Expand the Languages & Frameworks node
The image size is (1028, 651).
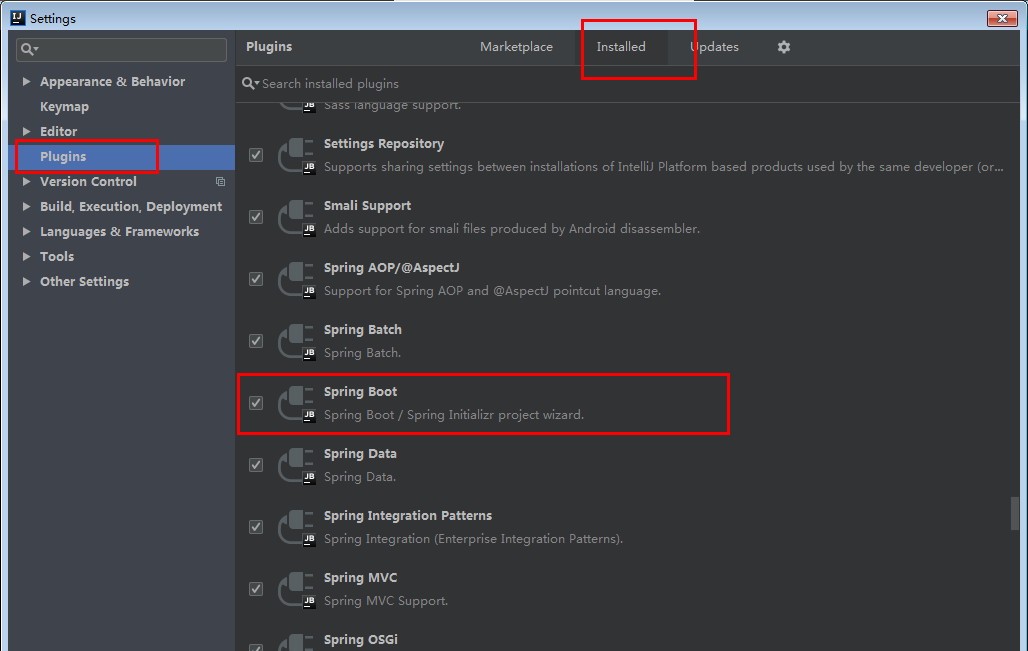click(26, 231)
